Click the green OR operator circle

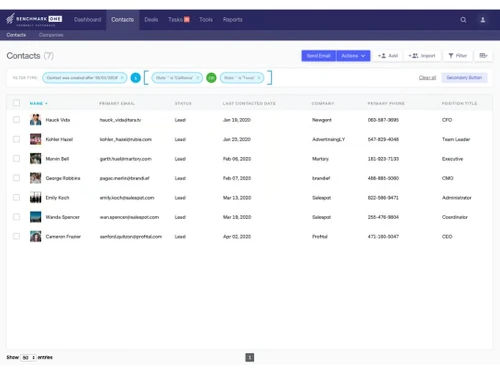[211, 78]
